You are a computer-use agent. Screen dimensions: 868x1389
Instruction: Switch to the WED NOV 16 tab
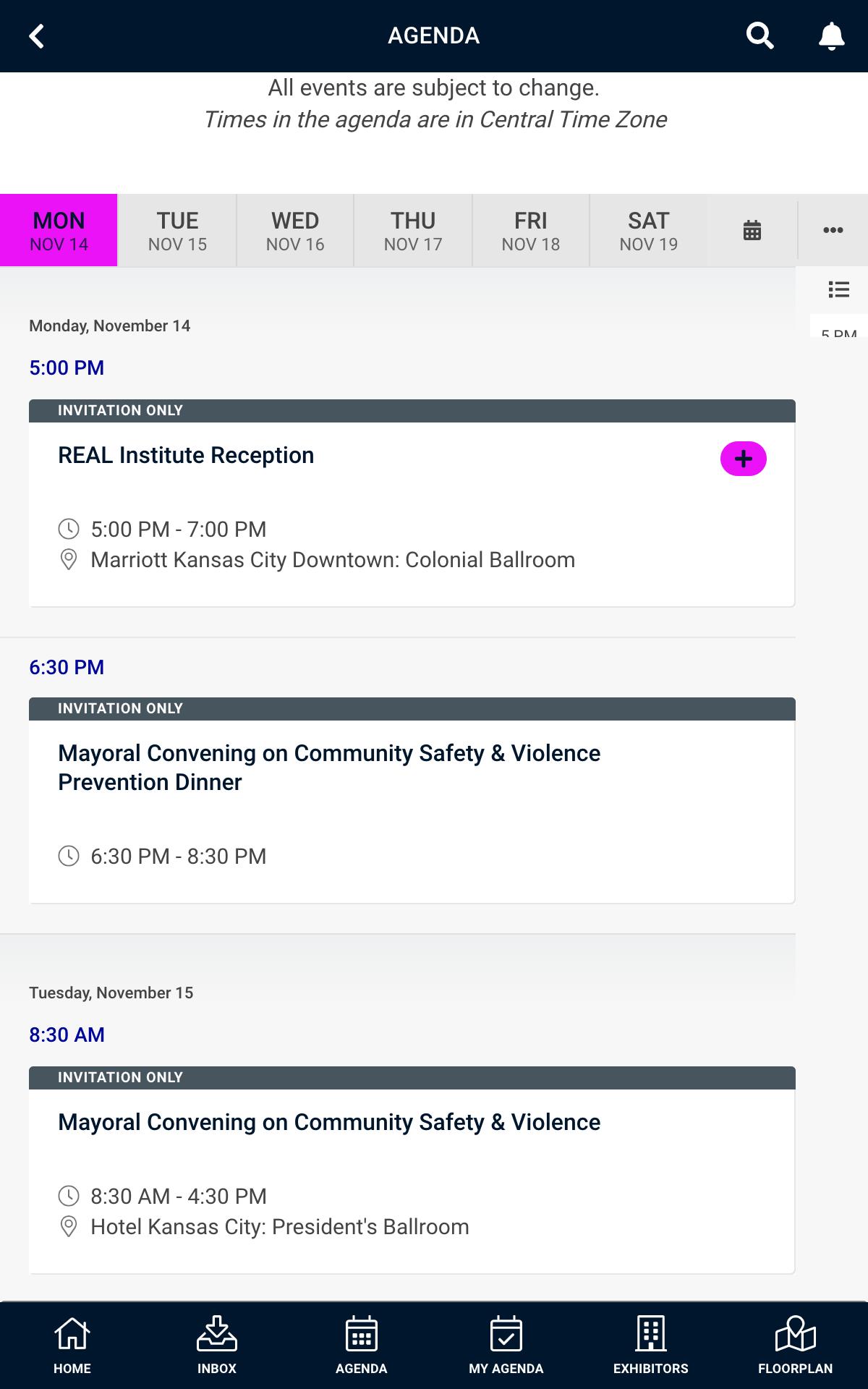[x=295, y=230]
